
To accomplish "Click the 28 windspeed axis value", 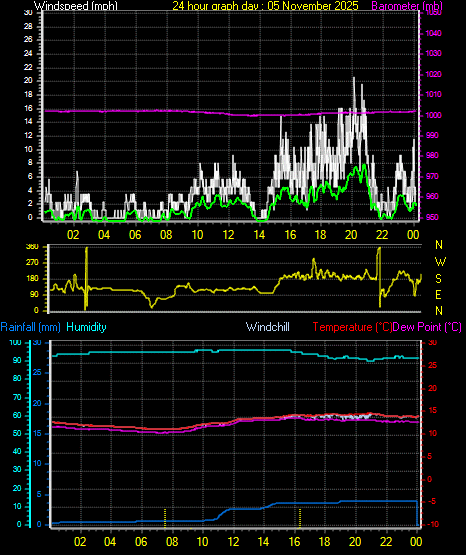I will [x=28, y=27].
